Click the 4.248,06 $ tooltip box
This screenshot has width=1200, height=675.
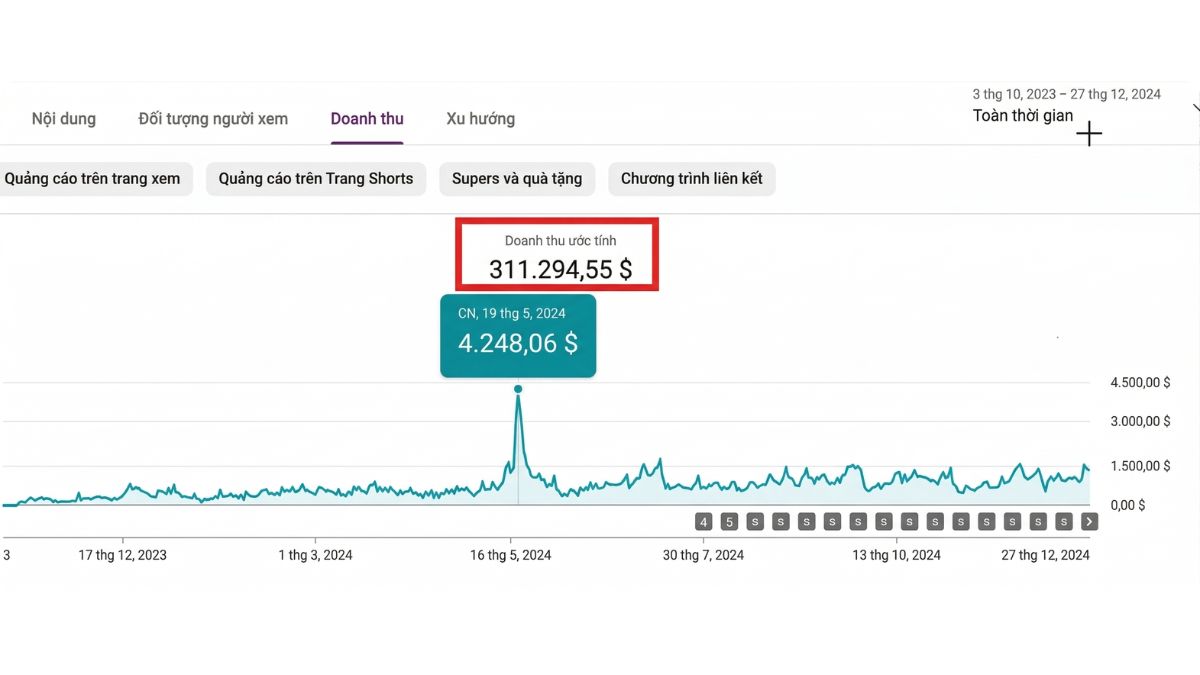pos(518,335)
